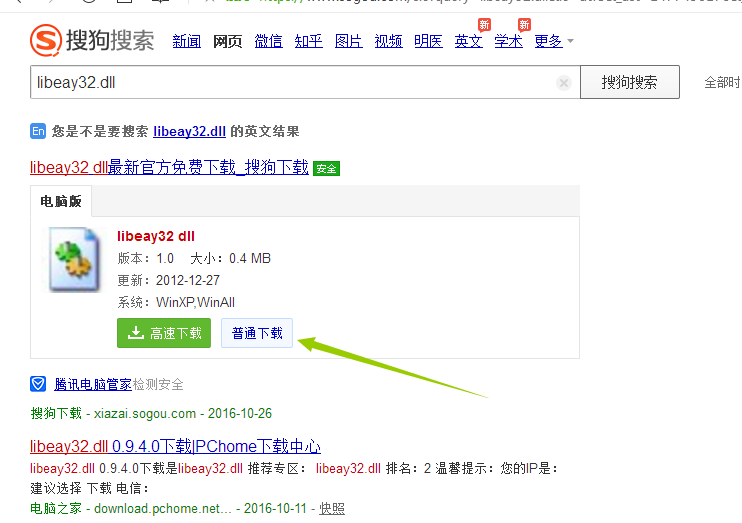Click the green 安全 badge
The width and height of the screenshot is (742, 523).
pyautogui.click(x=326, y=168)
